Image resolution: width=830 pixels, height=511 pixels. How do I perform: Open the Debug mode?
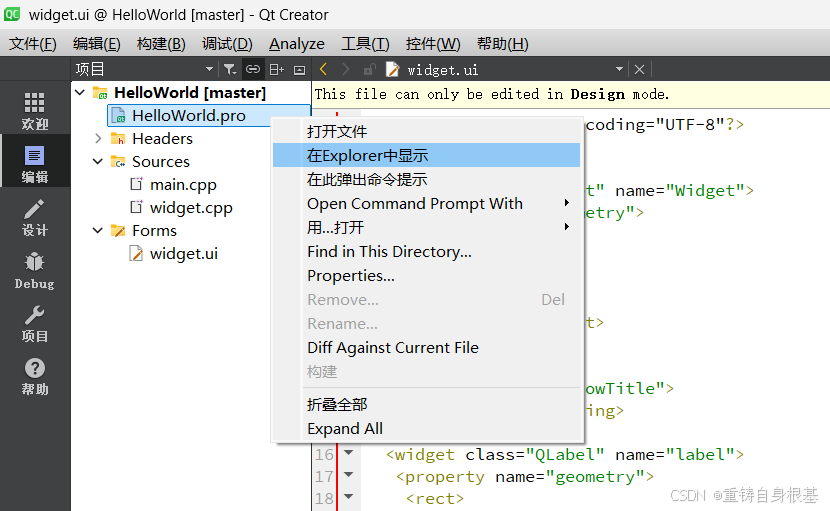pos(34,271)
